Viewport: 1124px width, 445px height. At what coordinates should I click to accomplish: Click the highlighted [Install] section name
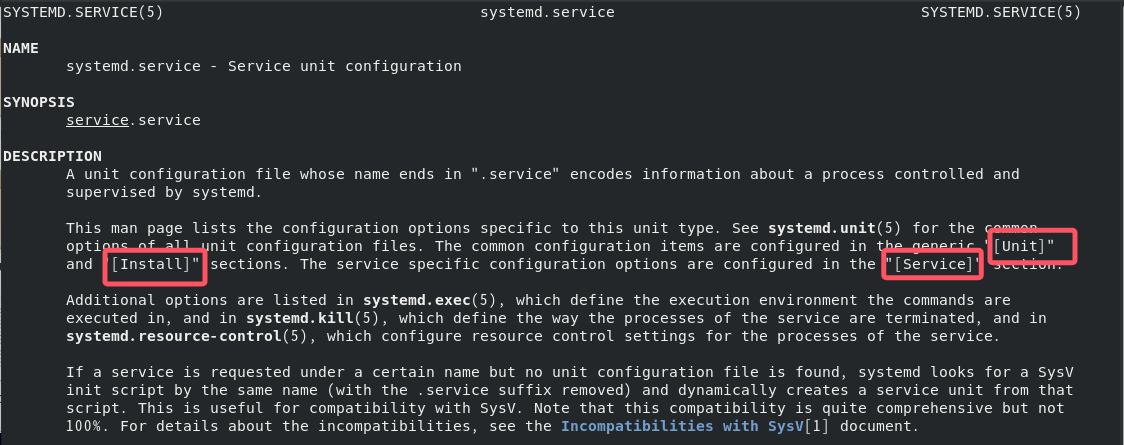[153, 265]
